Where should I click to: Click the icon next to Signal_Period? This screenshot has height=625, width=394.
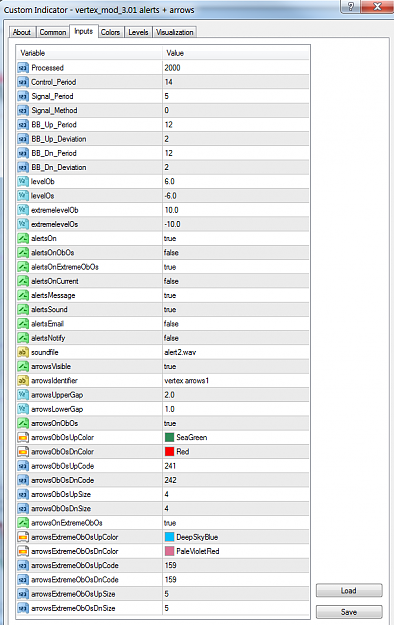pos(23,96)
